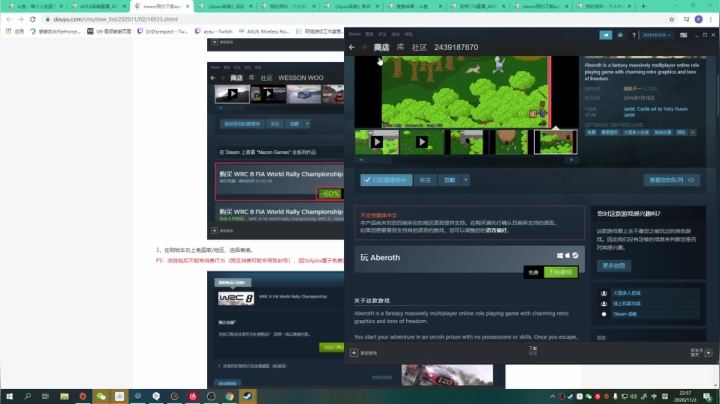Open the online PvP feature link
Image resolution: width=720 pixels, height=404 pixels.
point(626,303)
